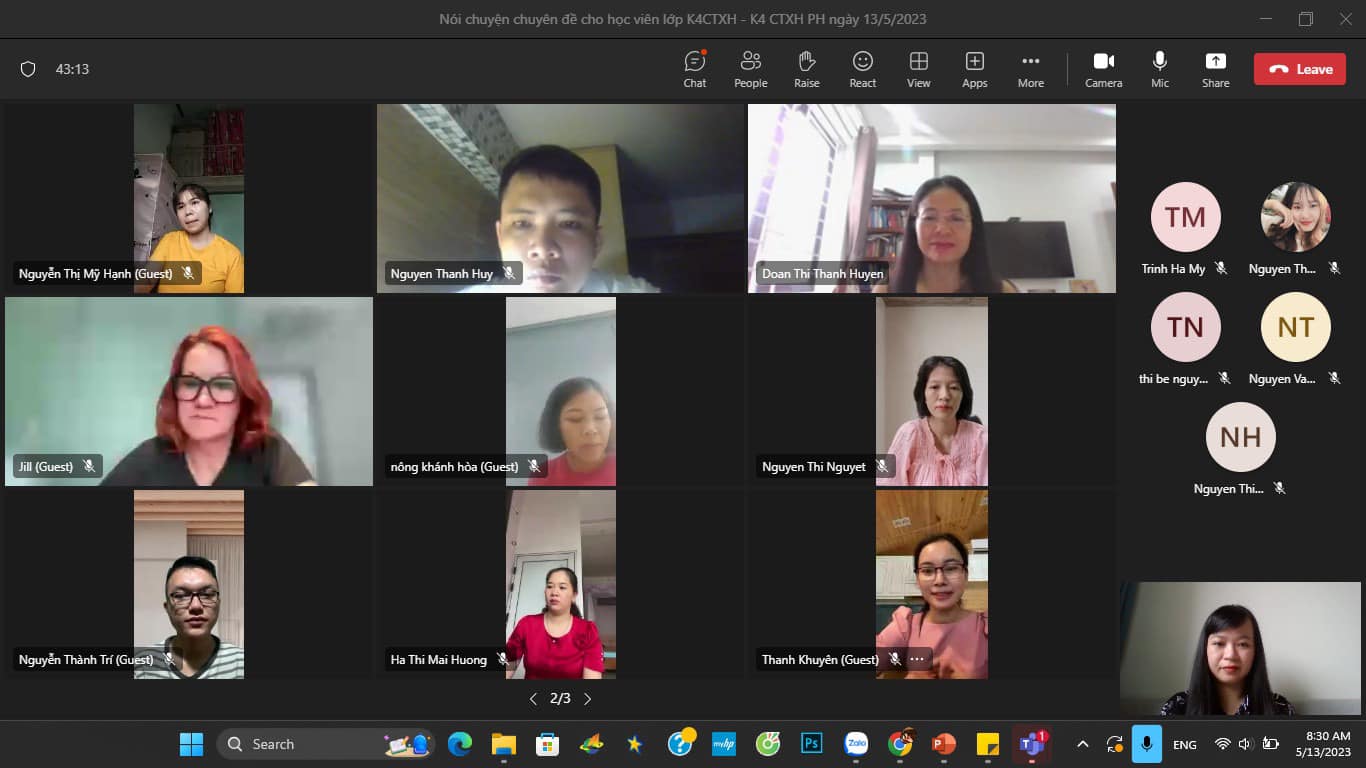
Task: Expand the View layout options
Action: click(918, 69)
